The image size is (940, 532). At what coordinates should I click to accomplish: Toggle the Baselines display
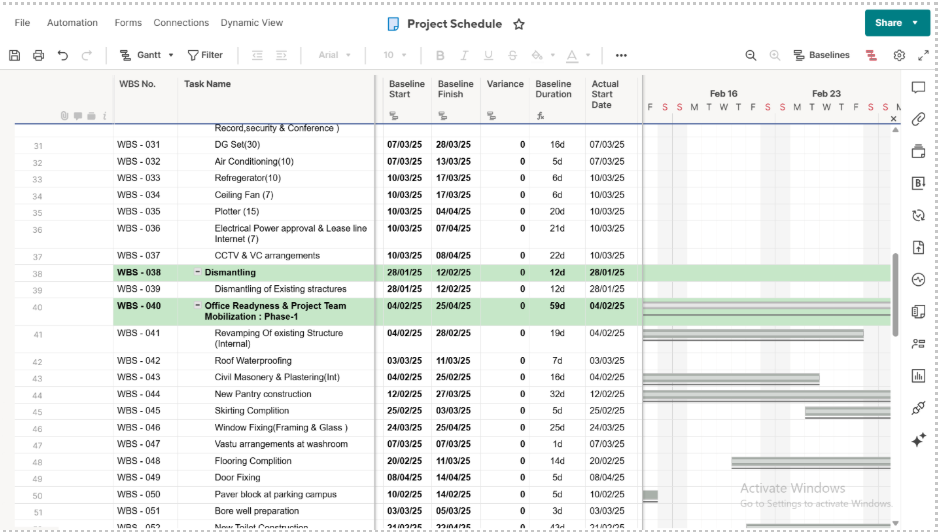pos(822,56)
